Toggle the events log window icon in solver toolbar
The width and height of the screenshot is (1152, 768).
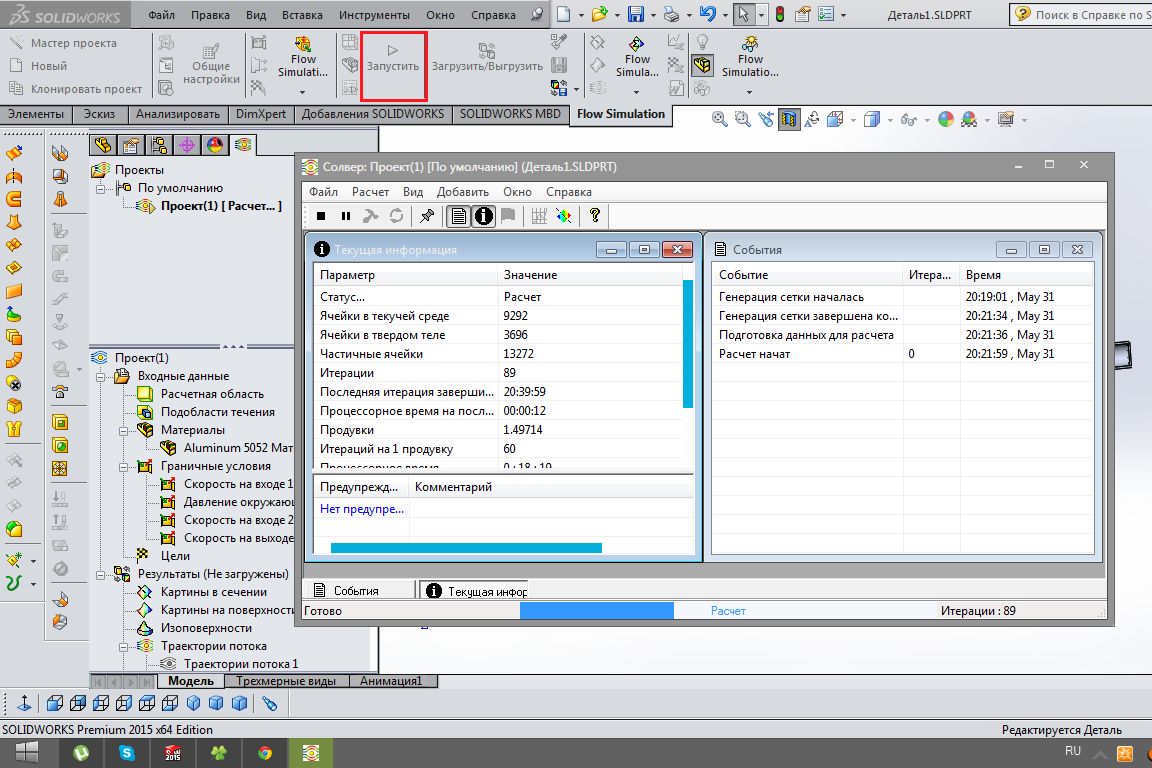pyautogui.click(x=458, y=216)
